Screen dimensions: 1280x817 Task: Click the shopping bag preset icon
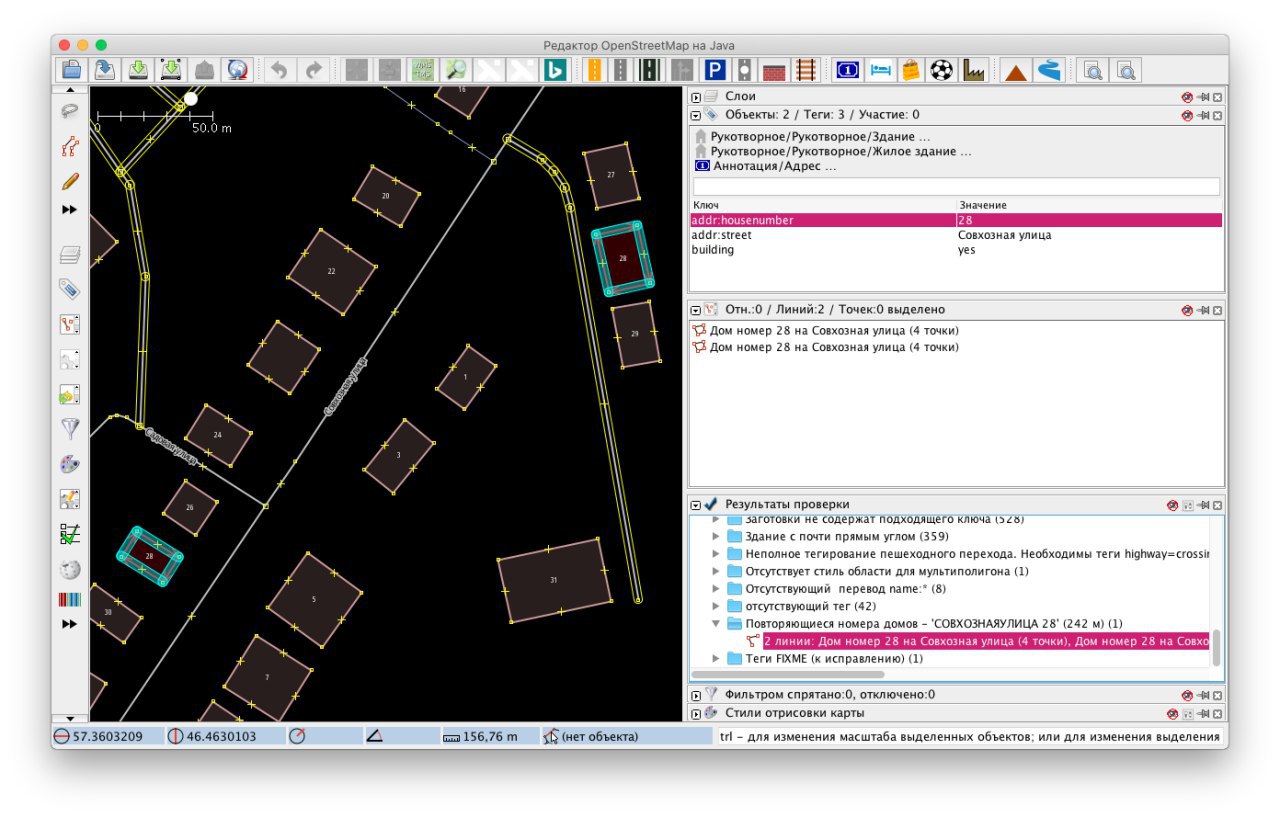coord(910,70)
